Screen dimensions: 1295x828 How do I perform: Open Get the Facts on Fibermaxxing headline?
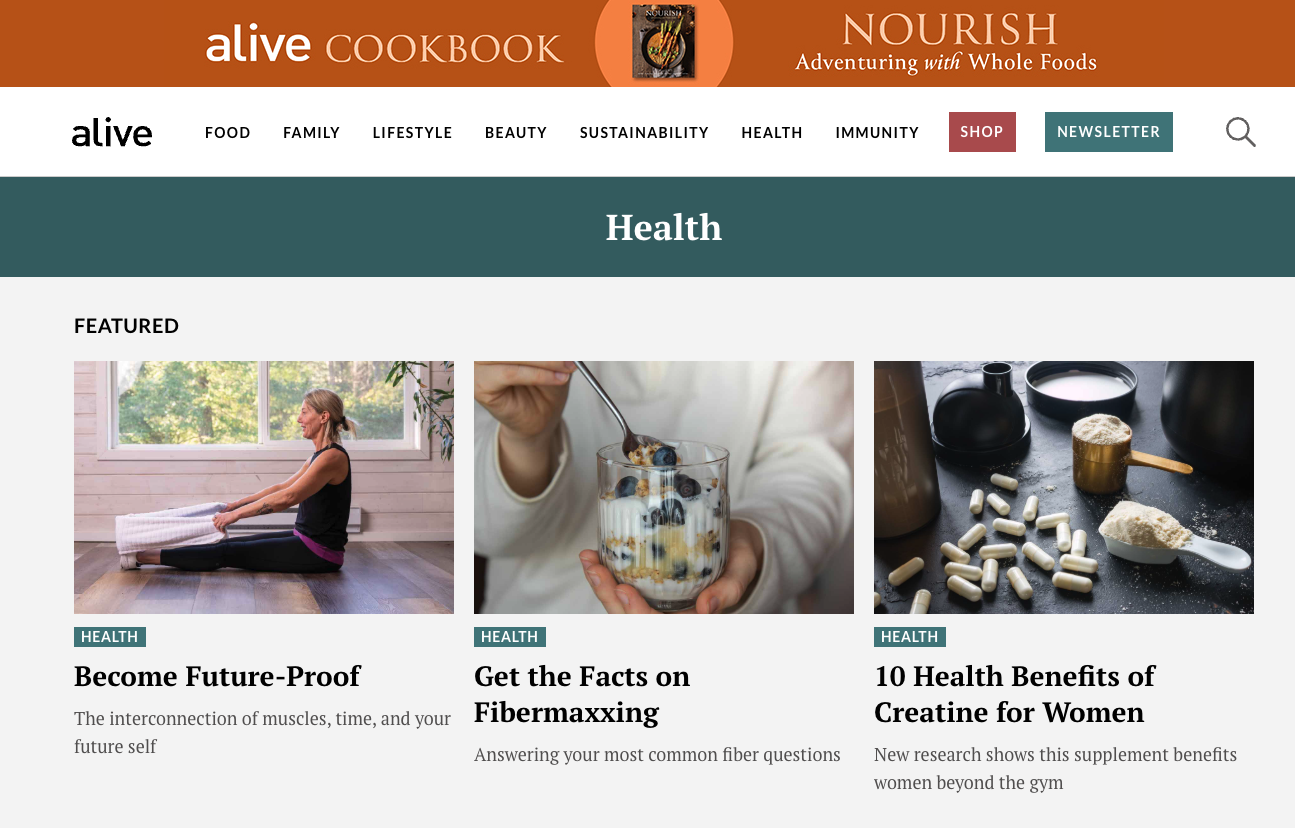click(582, 694)
